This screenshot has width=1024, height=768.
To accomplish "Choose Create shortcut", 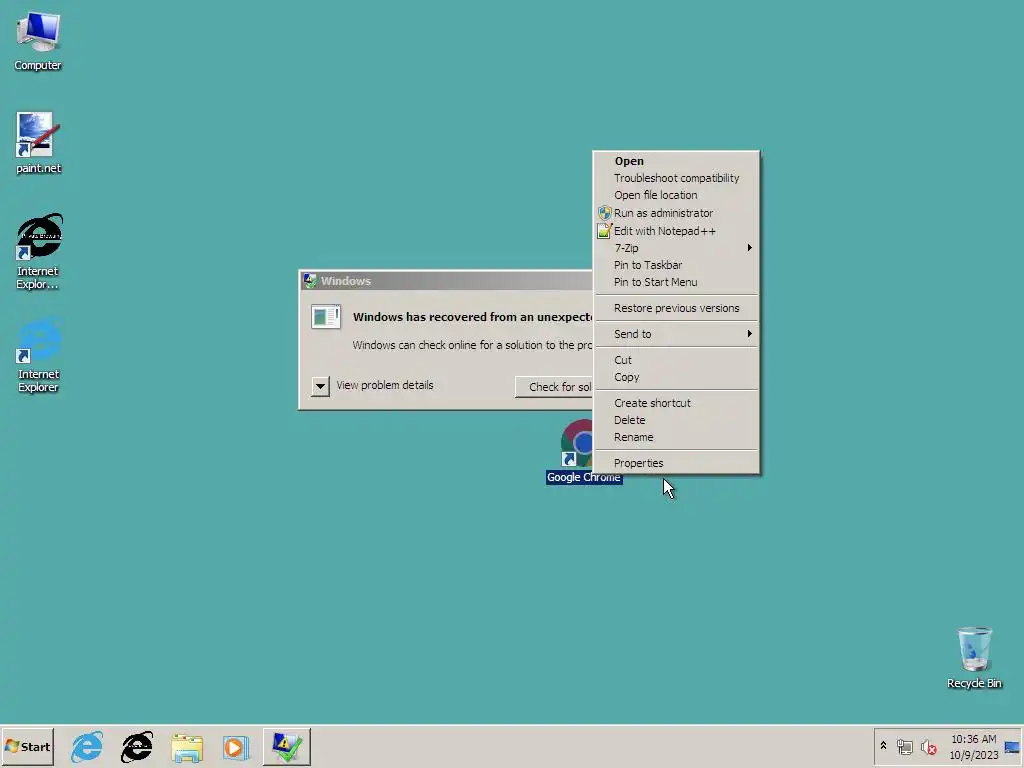I will click(676, 403).
